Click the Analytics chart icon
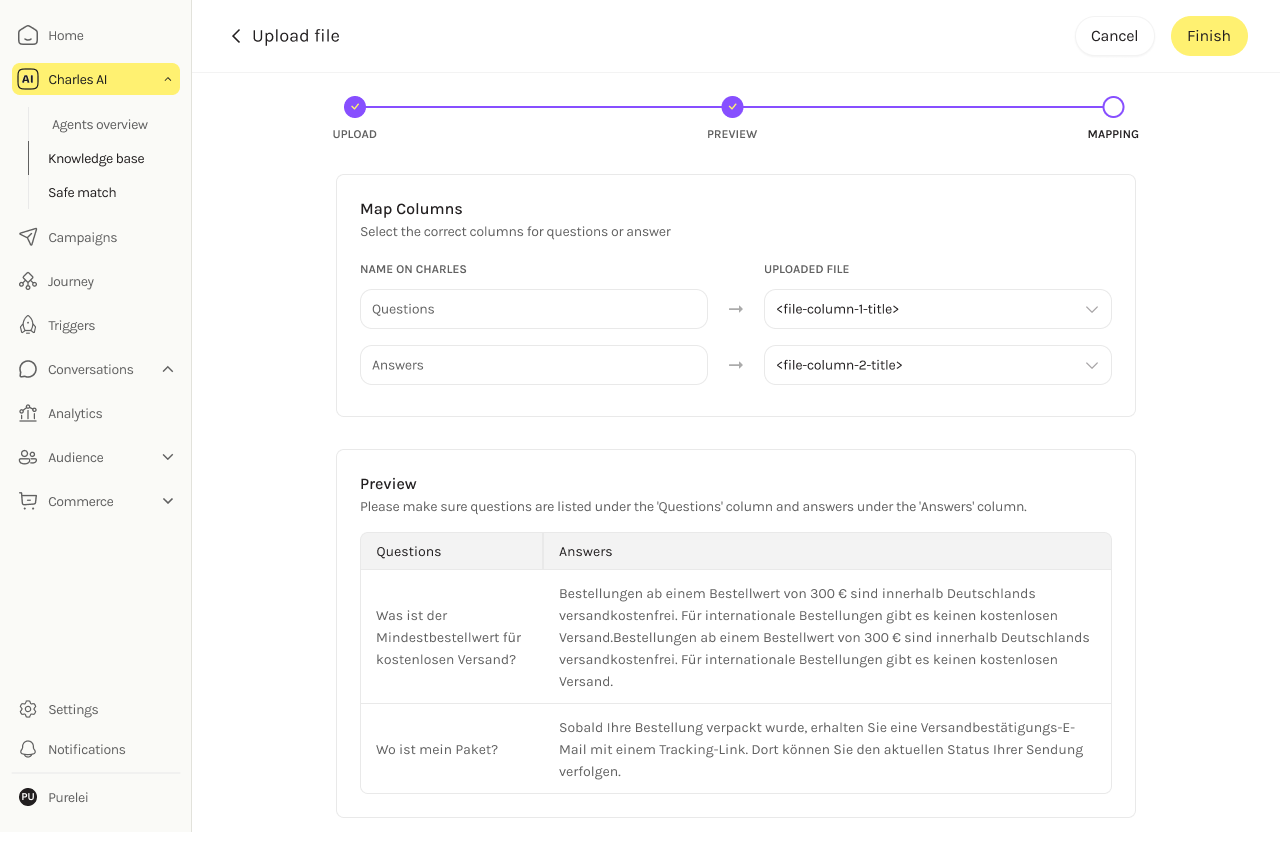The image size is (1280, 842). click(x=28, y=414)
